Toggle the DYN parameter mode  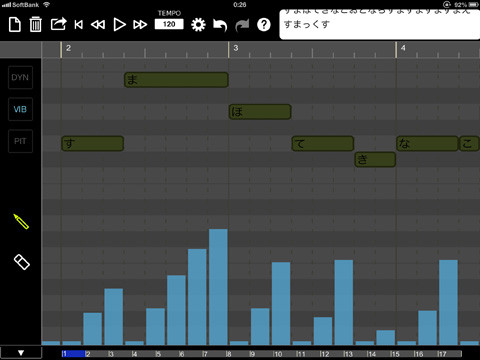[20, 77]
